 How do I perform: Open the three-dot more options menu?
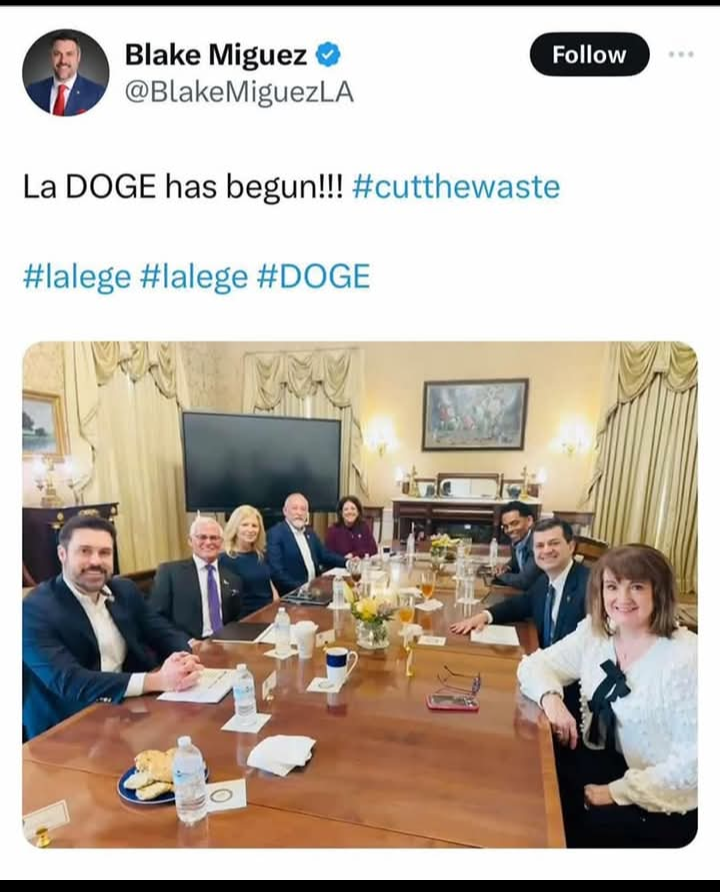pyautogui.click(x=681, y=55)
